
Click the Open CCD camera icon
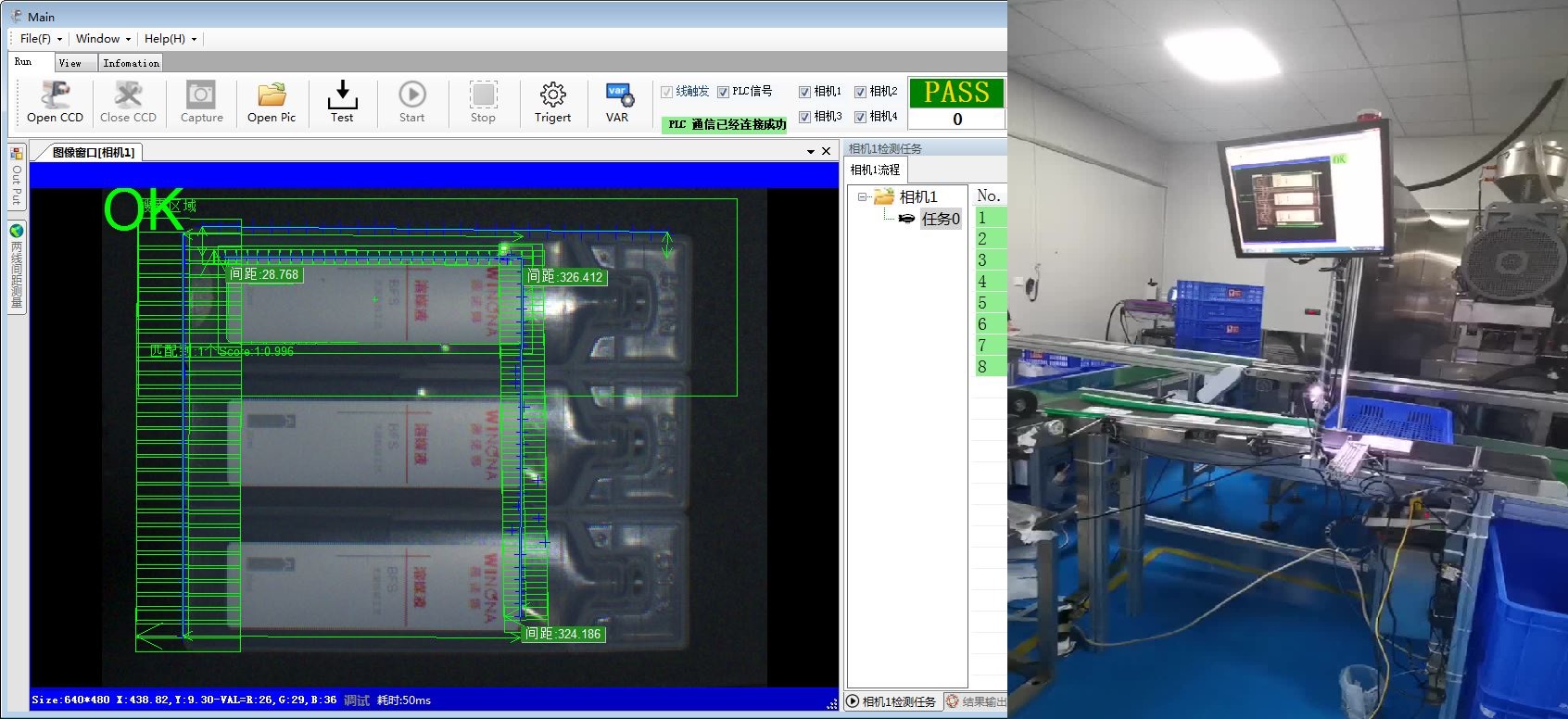[x=55, y=95]
